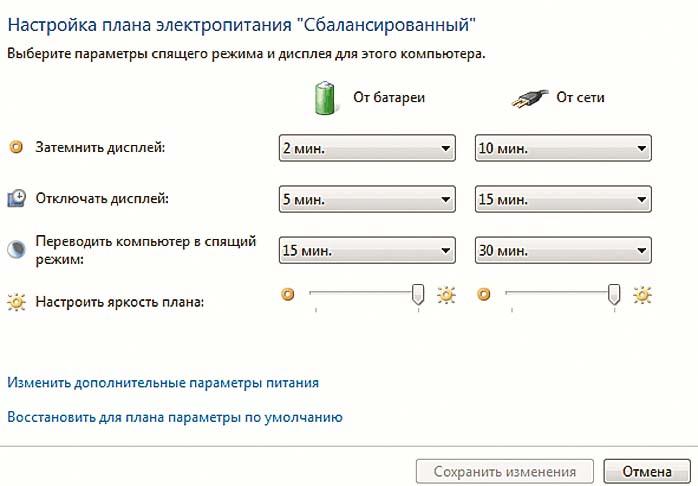698x486 pixels.
Task: Click the plan brightness sun icon
Action: pos(16,300)
